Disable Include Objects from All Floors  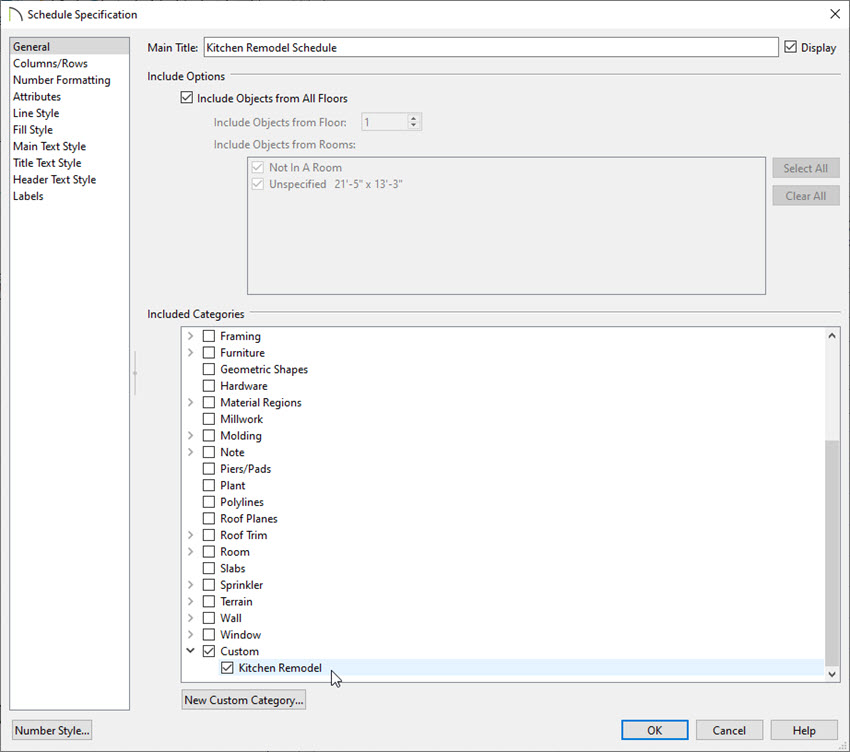(x=187, y=97)
